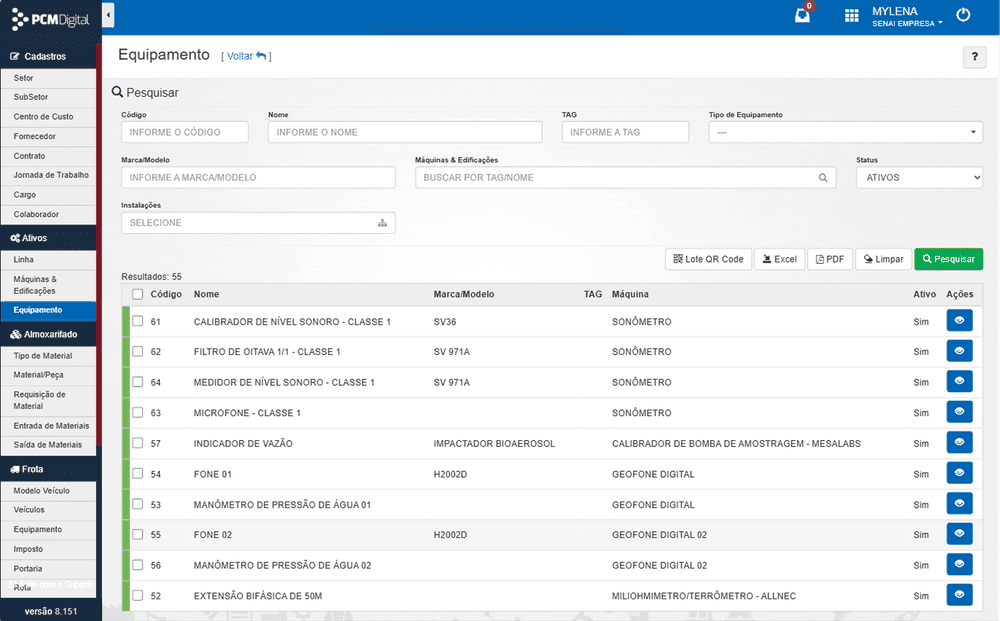Select the checkbox for INDICADOR DE VAZÃO
This screenshot has height=621, width=1000.
click(138, 443)
